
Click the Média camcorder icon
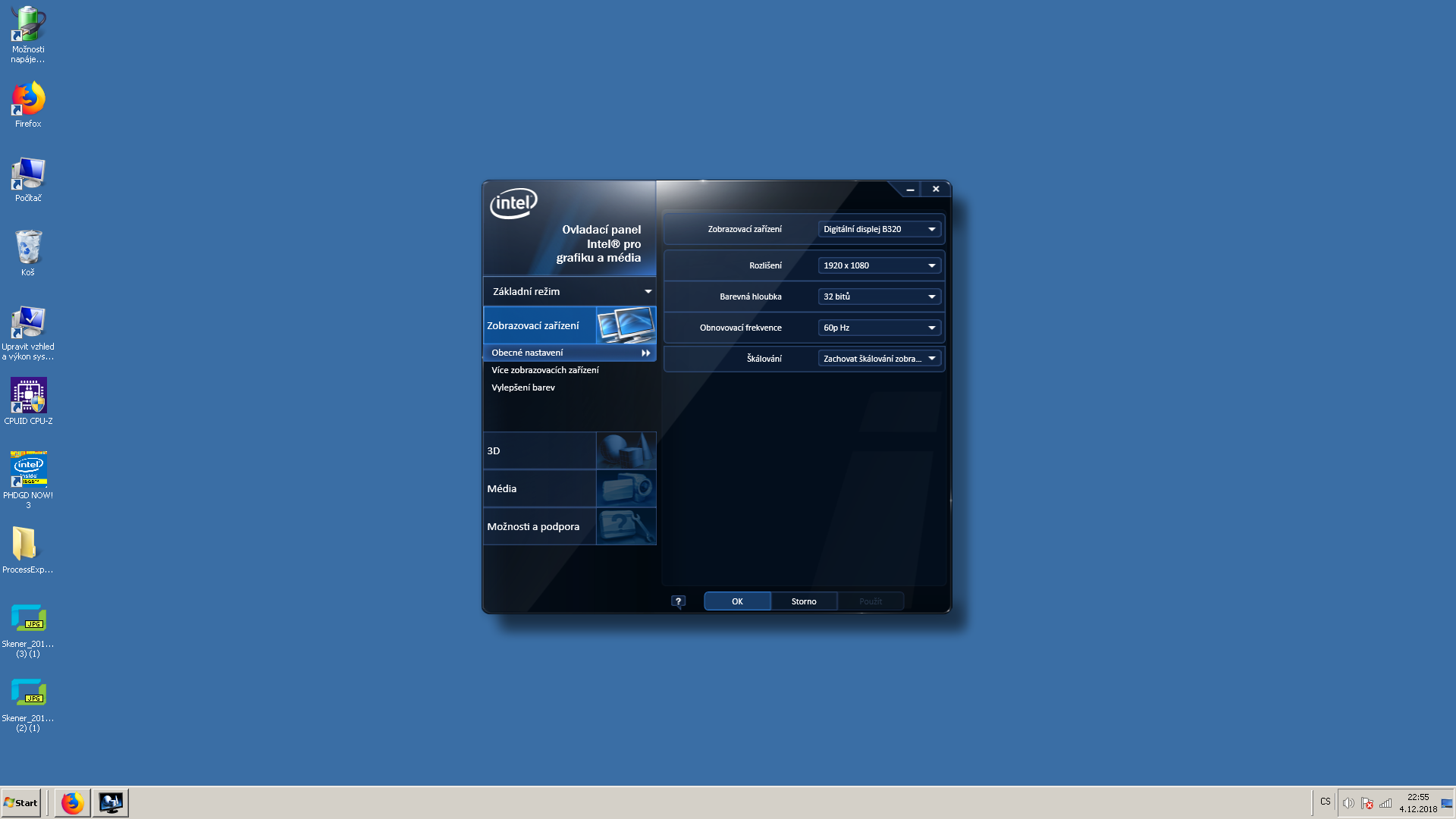(626, 488)
